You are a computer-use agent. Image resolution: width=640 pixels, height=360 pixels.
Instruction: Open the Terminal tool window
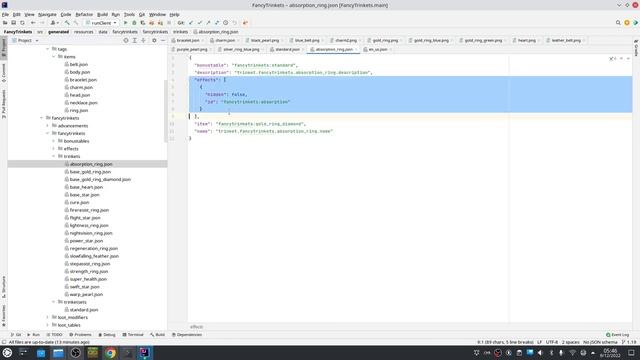133,335
